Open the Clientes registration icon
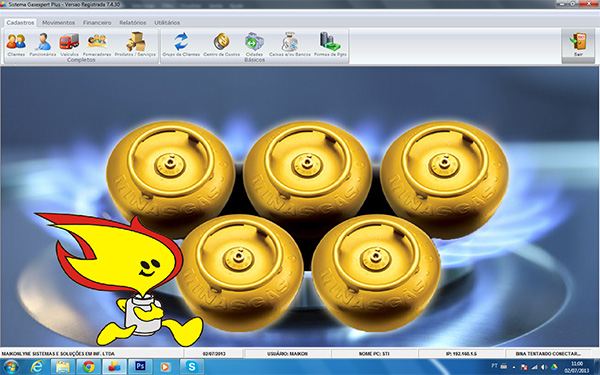The image size is (600, 375). [x=16, y=45]
